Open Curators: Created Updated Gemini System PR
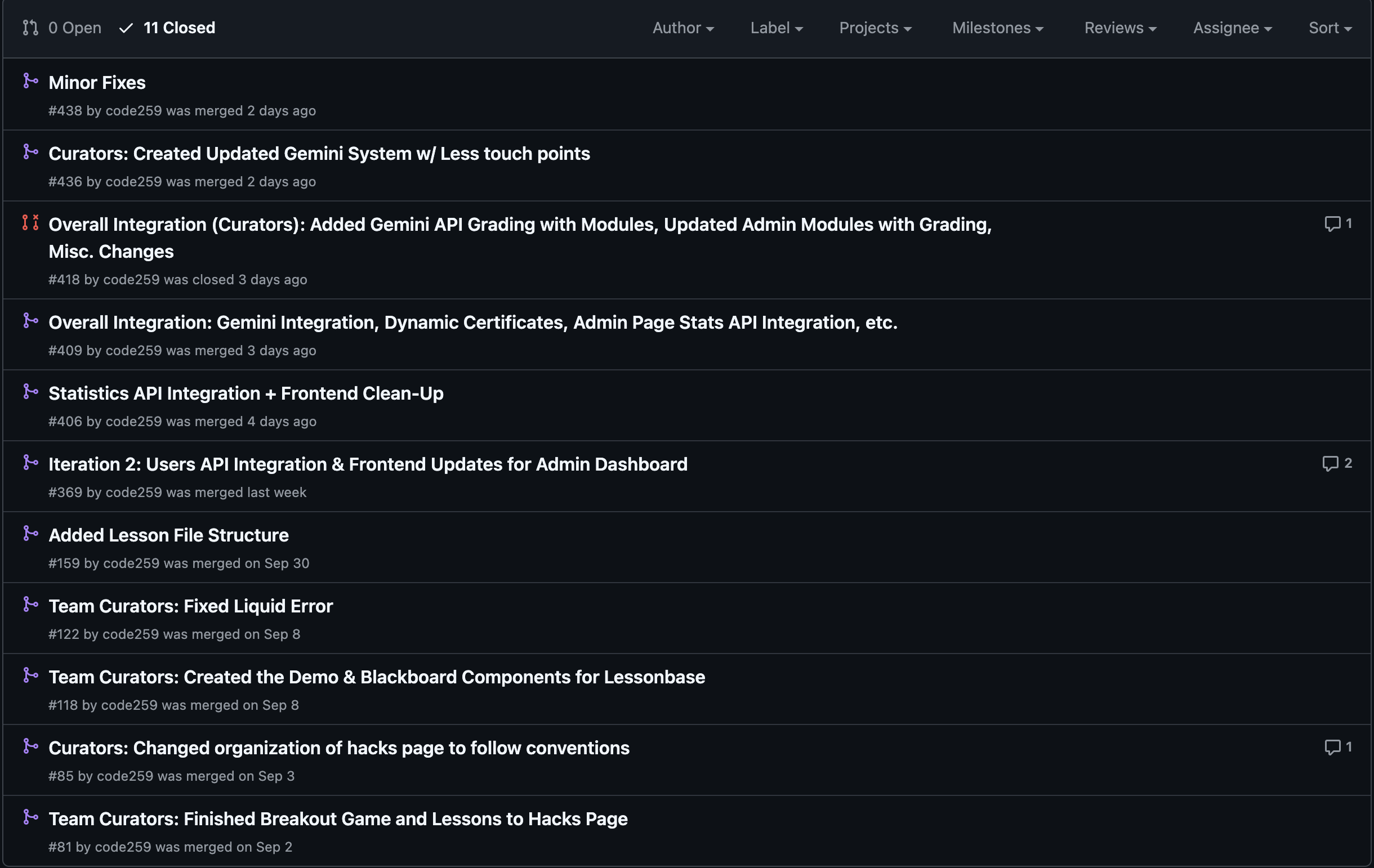 [x=319, y=154]
